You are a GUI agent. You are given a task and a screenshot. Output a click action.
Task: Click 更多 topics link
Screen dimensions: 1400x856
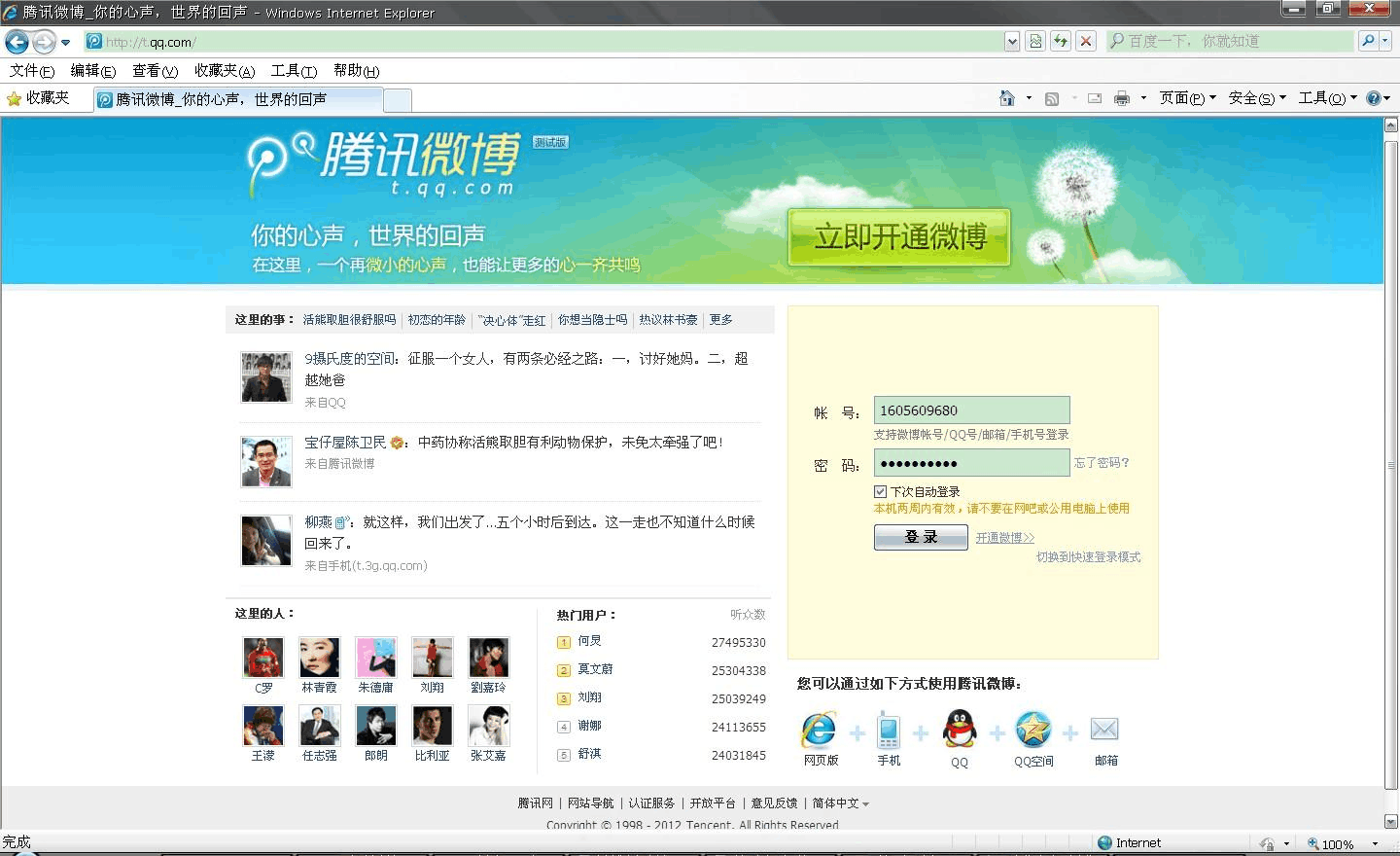click(720, 320)
